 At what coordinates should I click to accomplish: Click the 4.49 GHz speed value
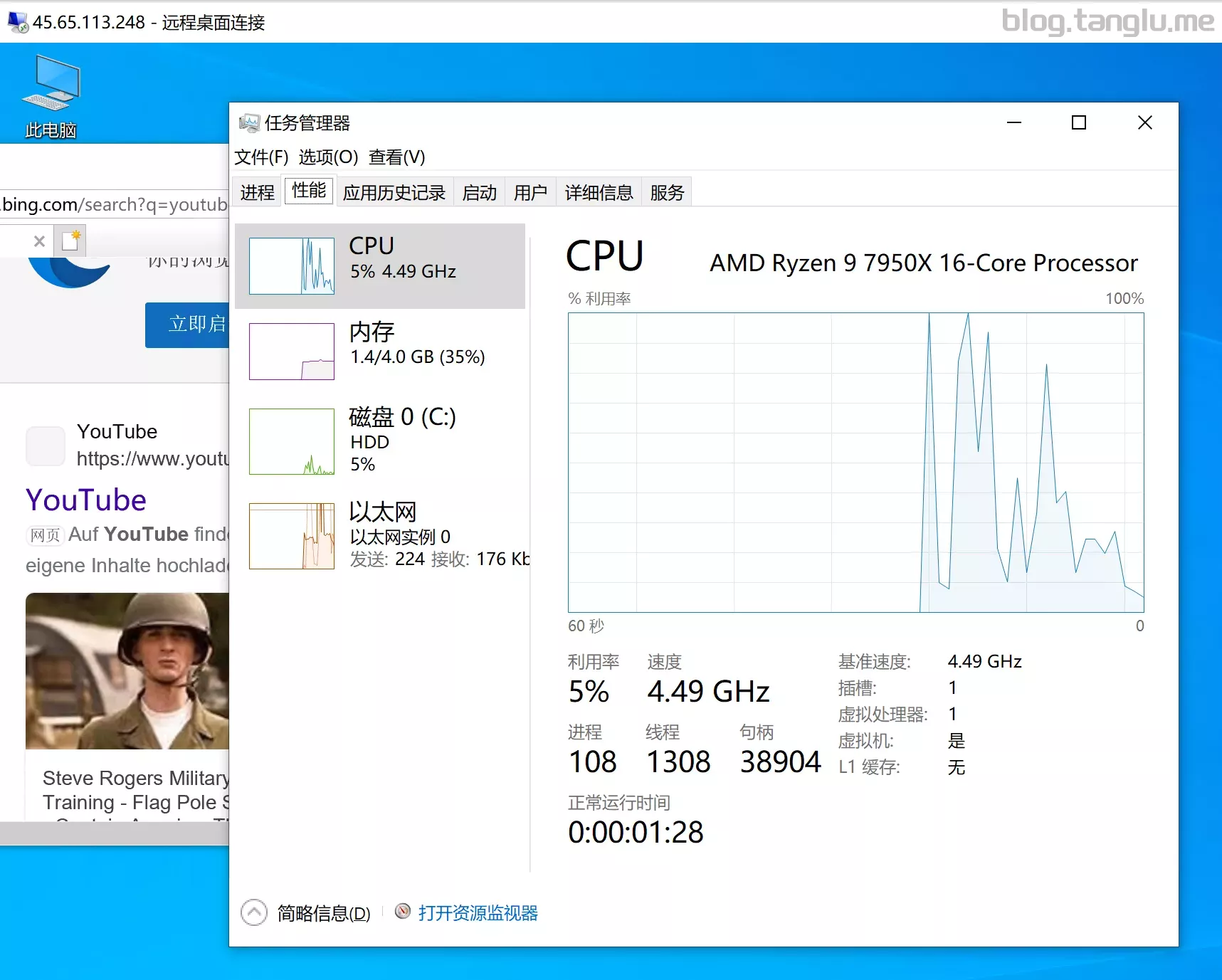[x=708, y=692]
